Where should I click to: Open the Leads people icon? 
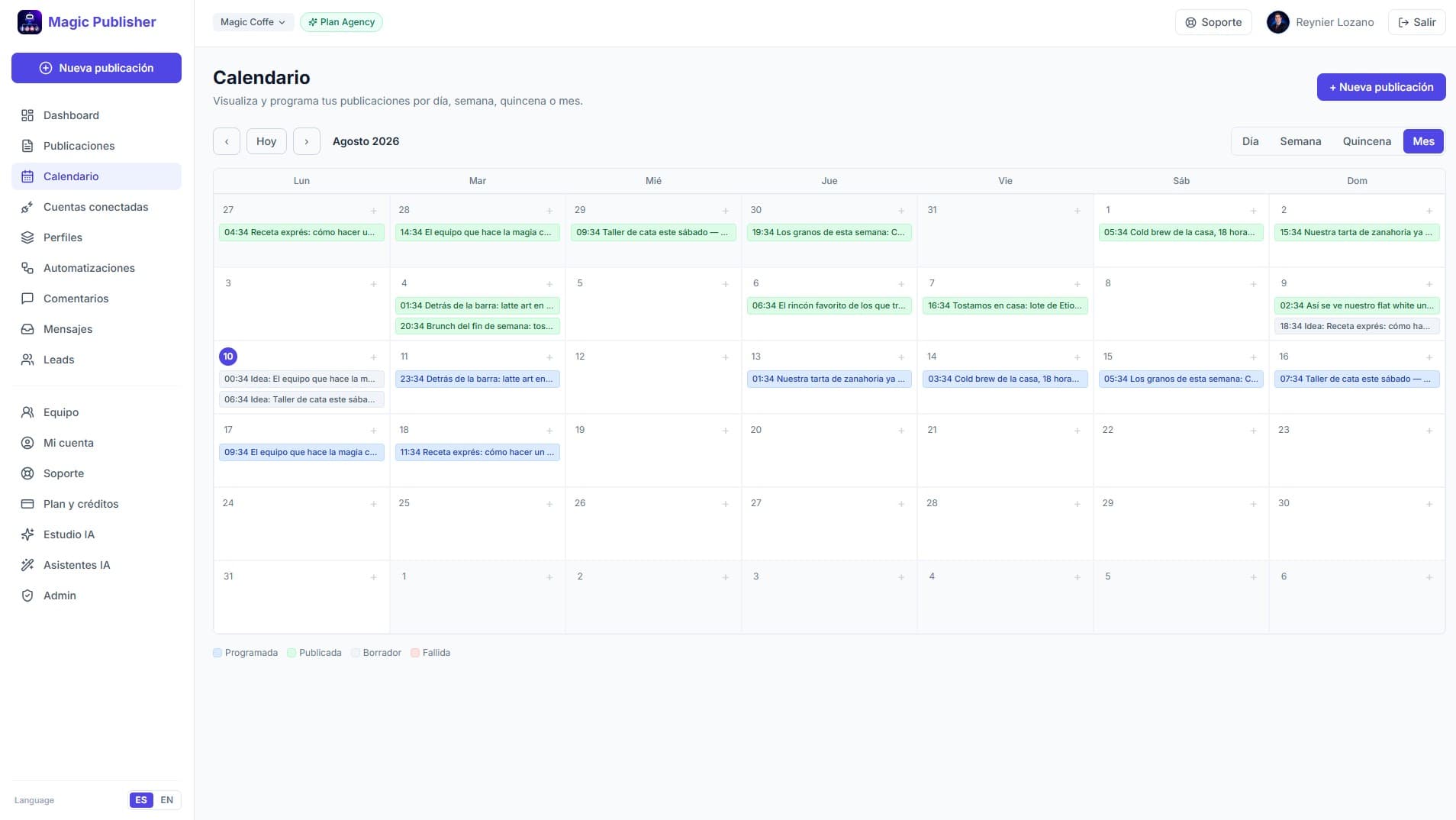click(27, 360)
